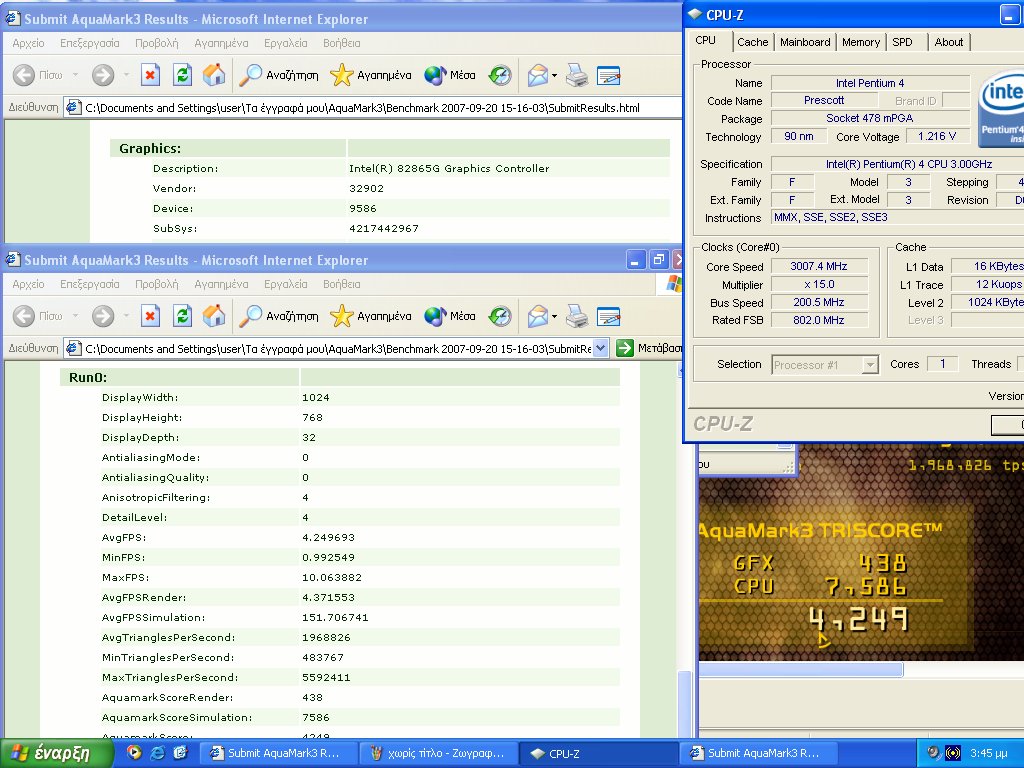Open Εργαλεία menu in the upper IE window

pos(285,43)
